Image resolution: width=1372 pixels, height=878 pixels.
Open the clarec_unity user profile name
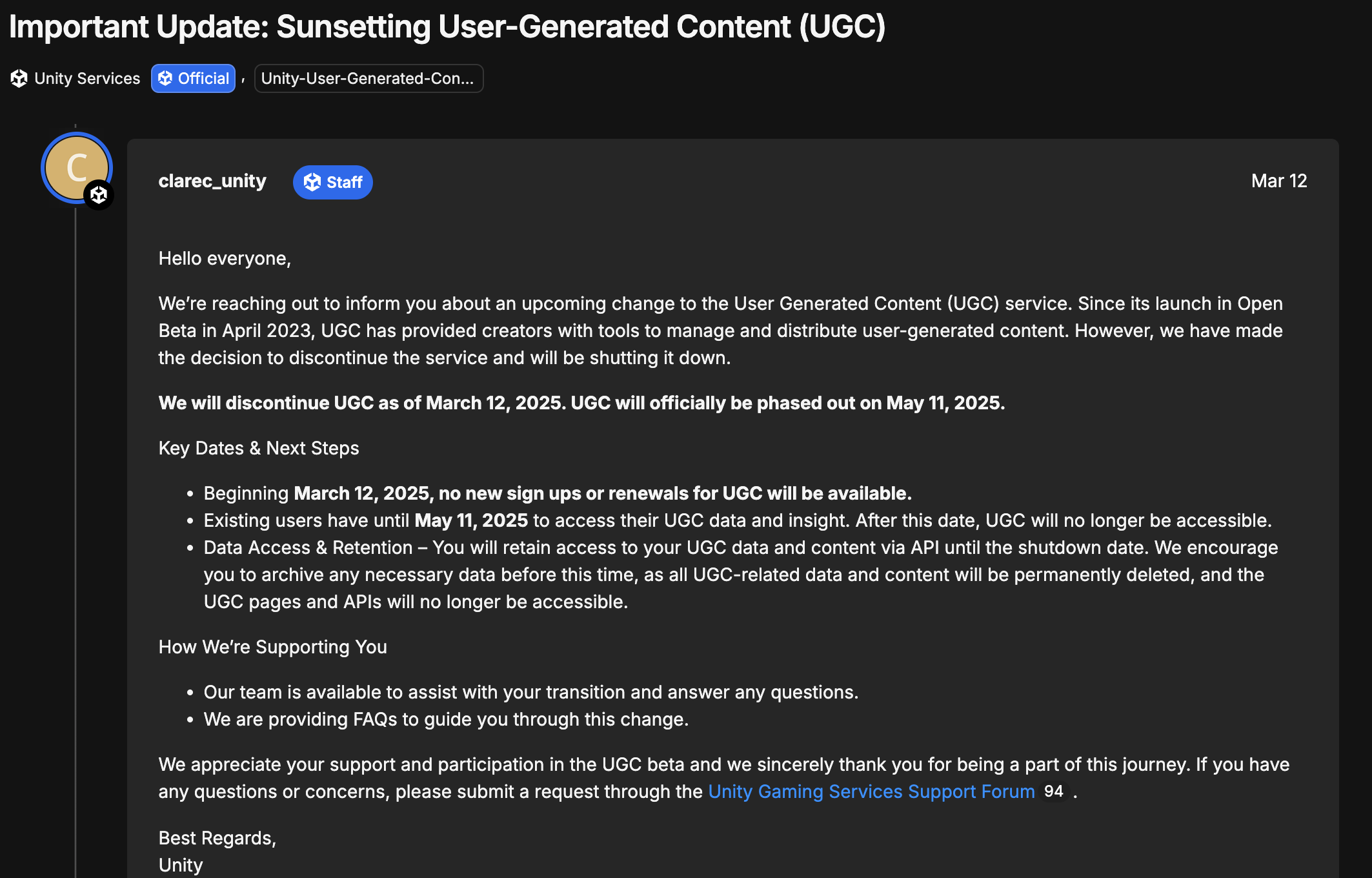[x=212, y=181]
